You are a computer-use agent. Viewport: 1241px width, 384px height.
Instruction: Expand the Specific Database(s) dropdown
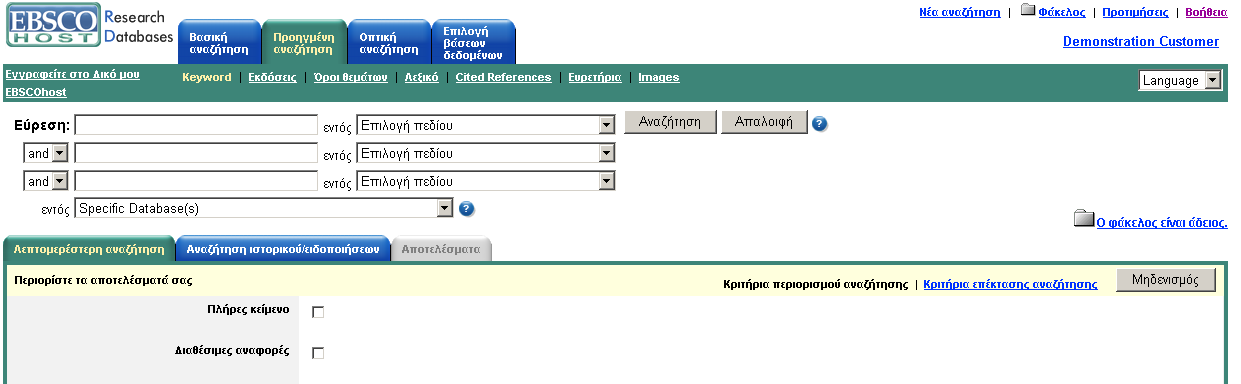click(265, 208)
